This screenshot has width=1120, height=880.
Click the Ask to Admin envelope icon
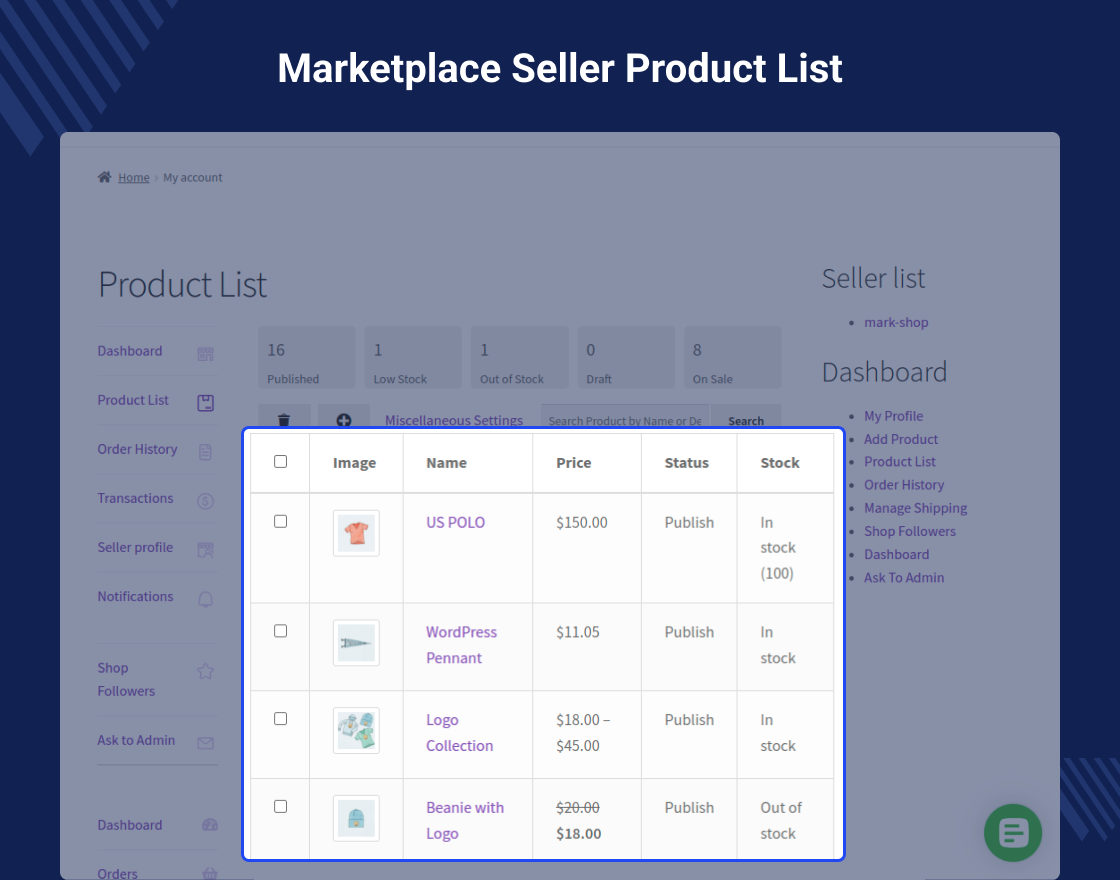205,742
